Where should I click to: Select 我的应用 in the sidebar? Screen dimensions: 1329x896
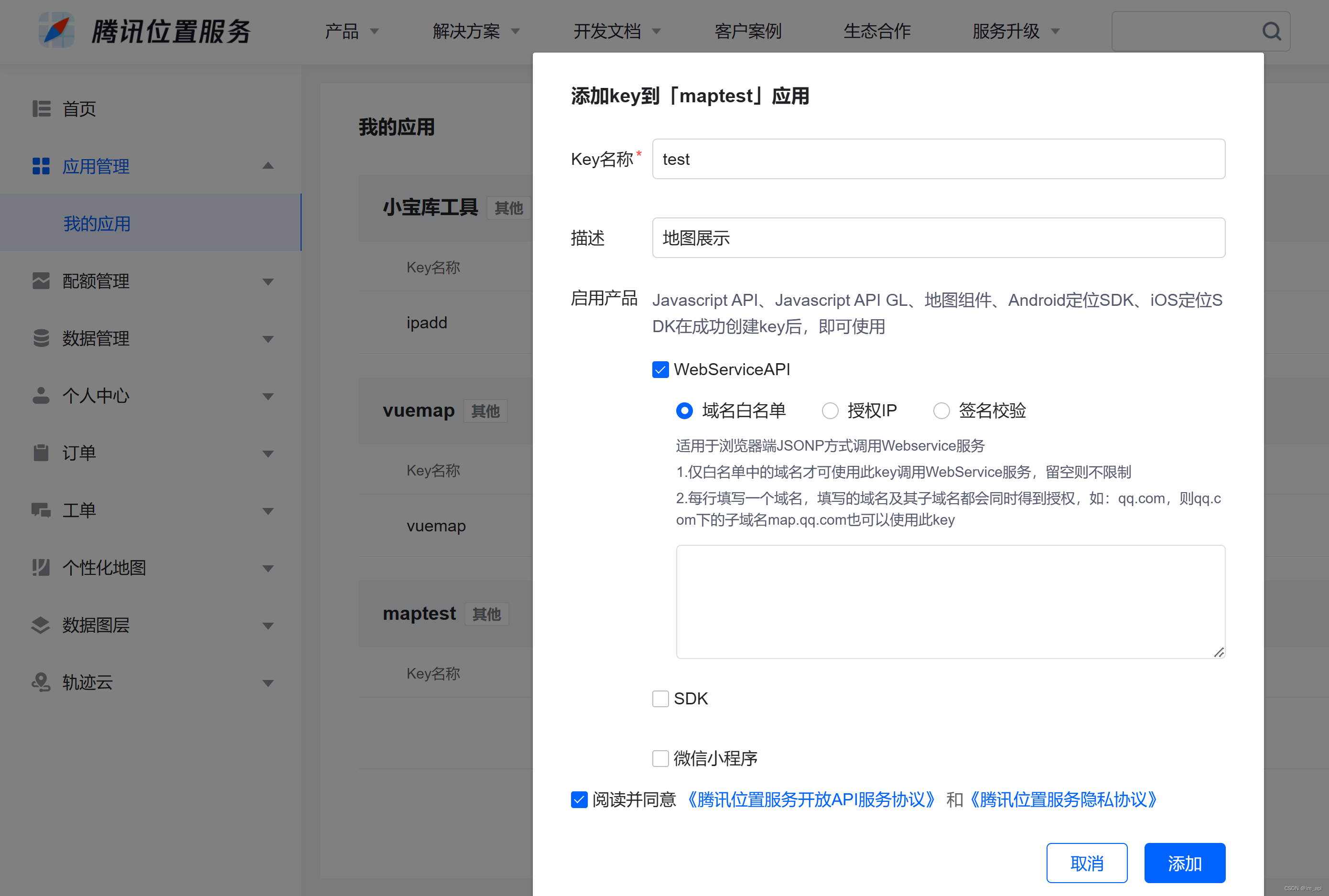click(x=97, y=224)
